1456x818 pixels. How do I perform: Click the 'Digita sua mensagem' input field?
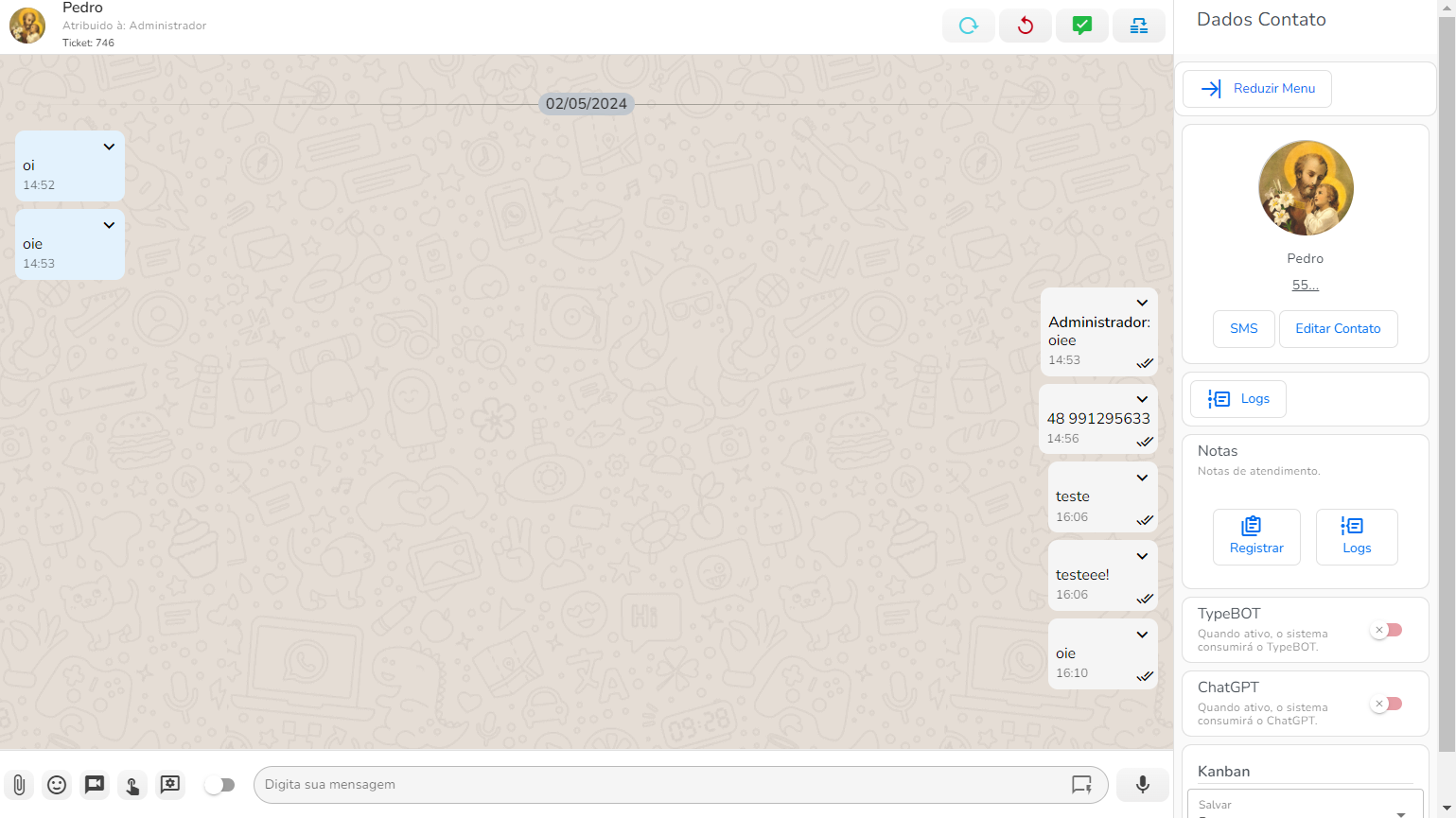tap(662, 785)
